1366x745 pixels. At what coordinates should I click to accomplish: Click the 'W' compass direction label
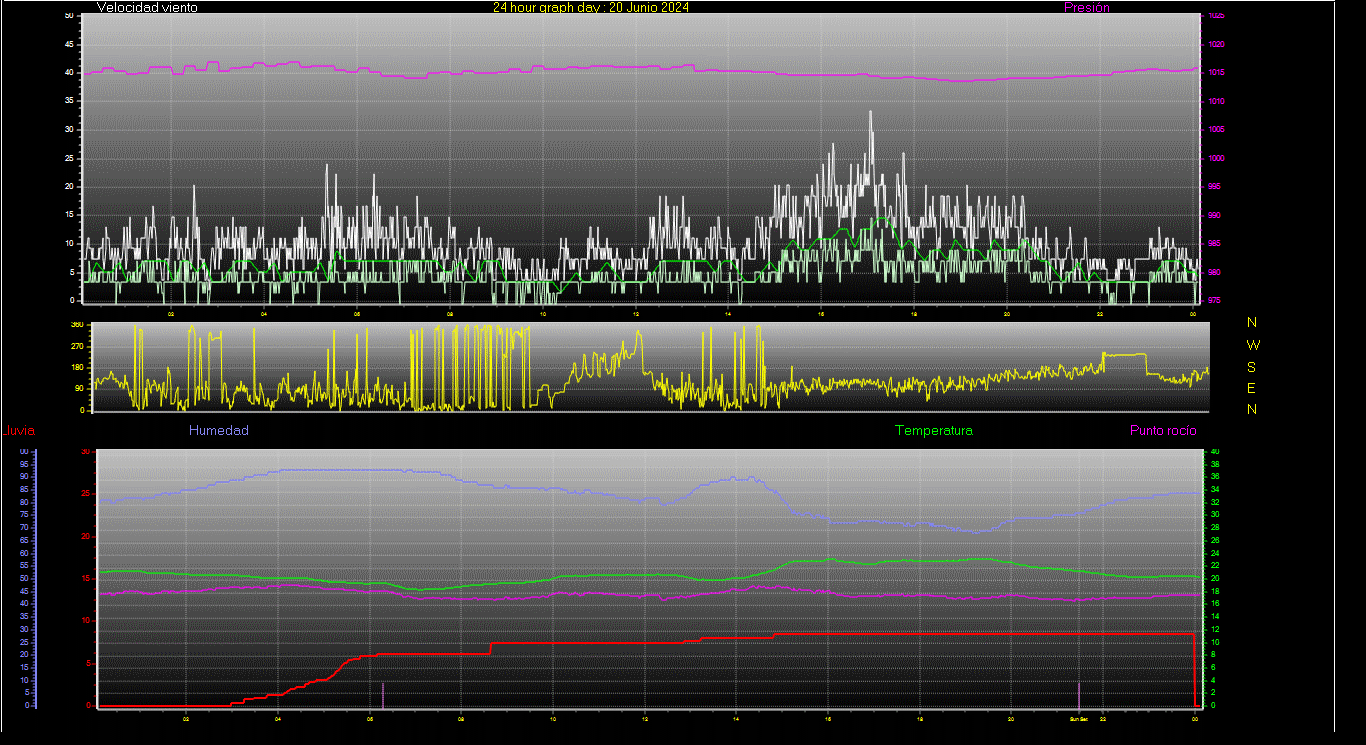pos(1252,344)
